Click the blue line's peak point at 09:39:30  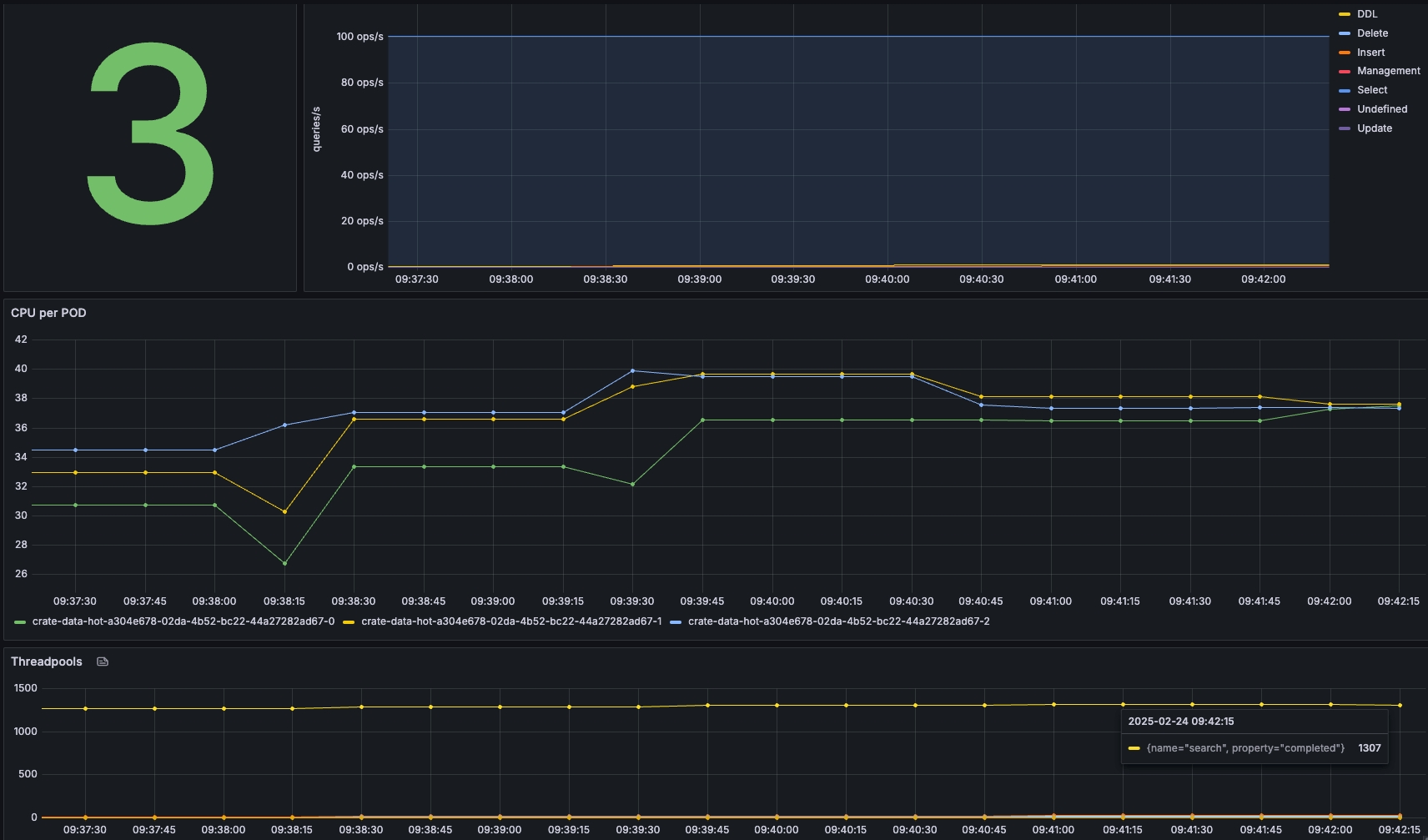(x=632, y=370)
